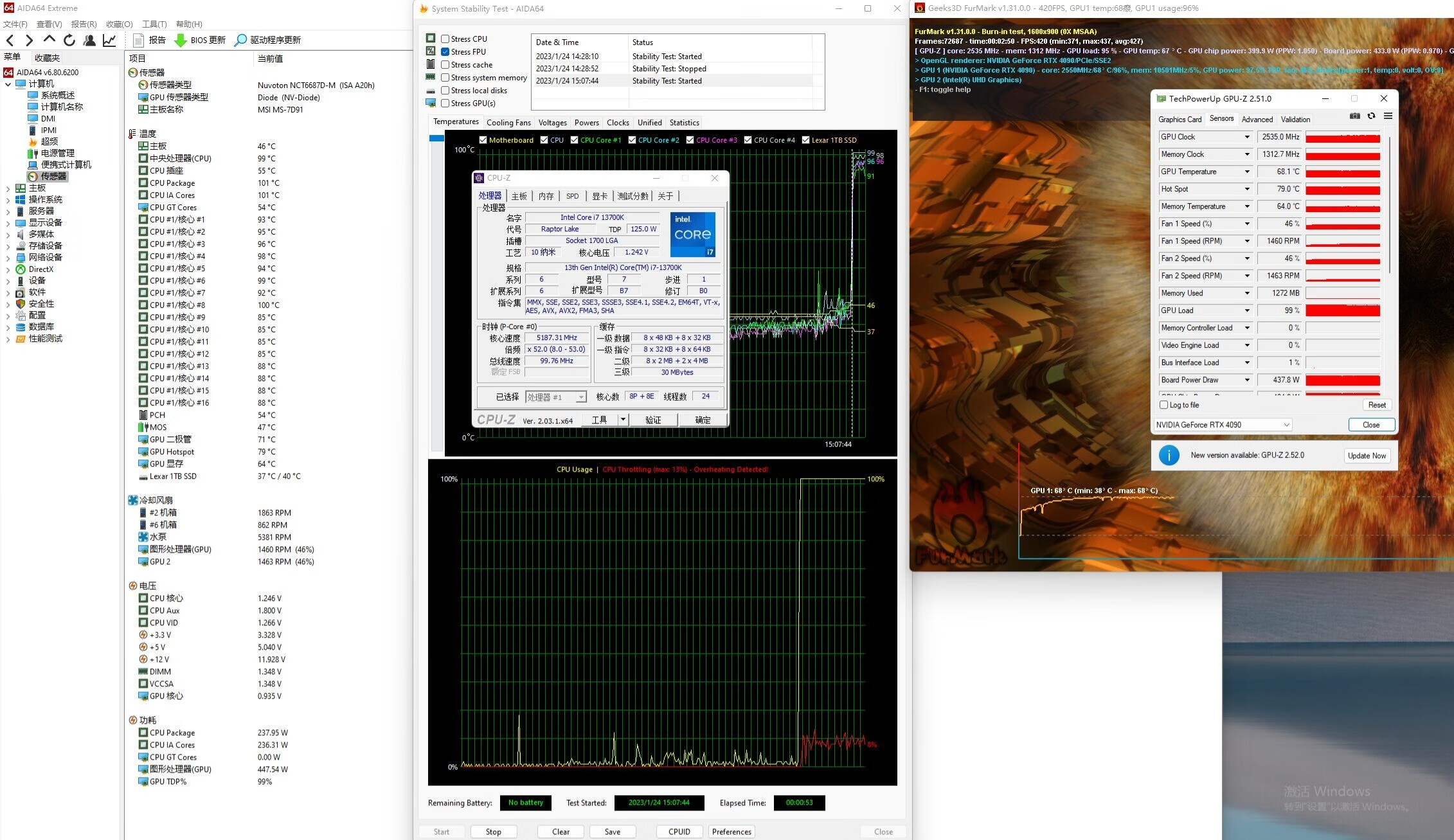Select 系统概述 in the AIDA64 tree

(x=51, y=95)
